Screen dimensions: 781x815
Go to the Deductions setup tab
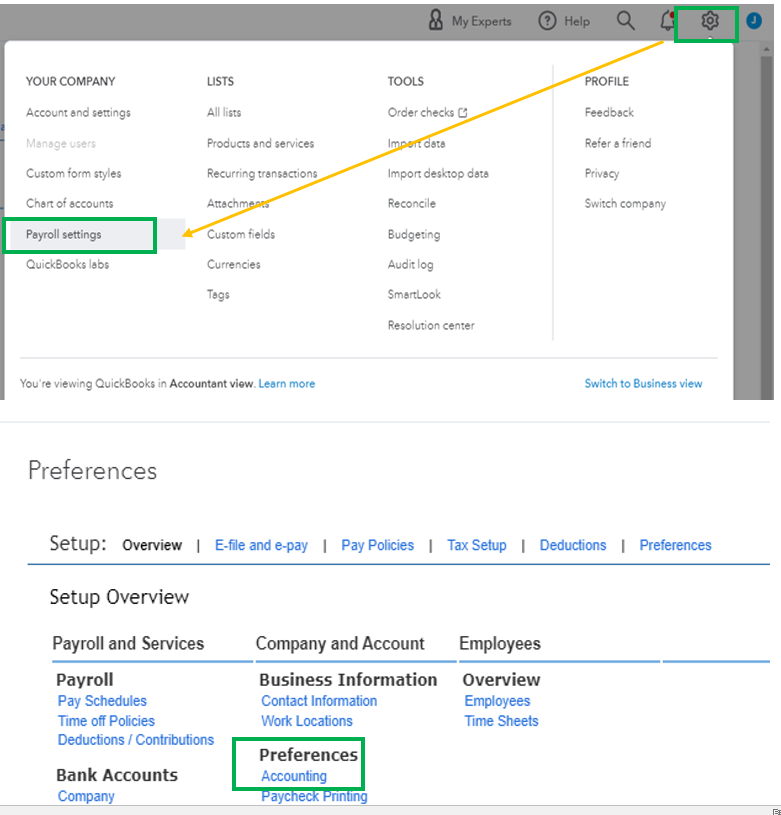tap(573, 545)
